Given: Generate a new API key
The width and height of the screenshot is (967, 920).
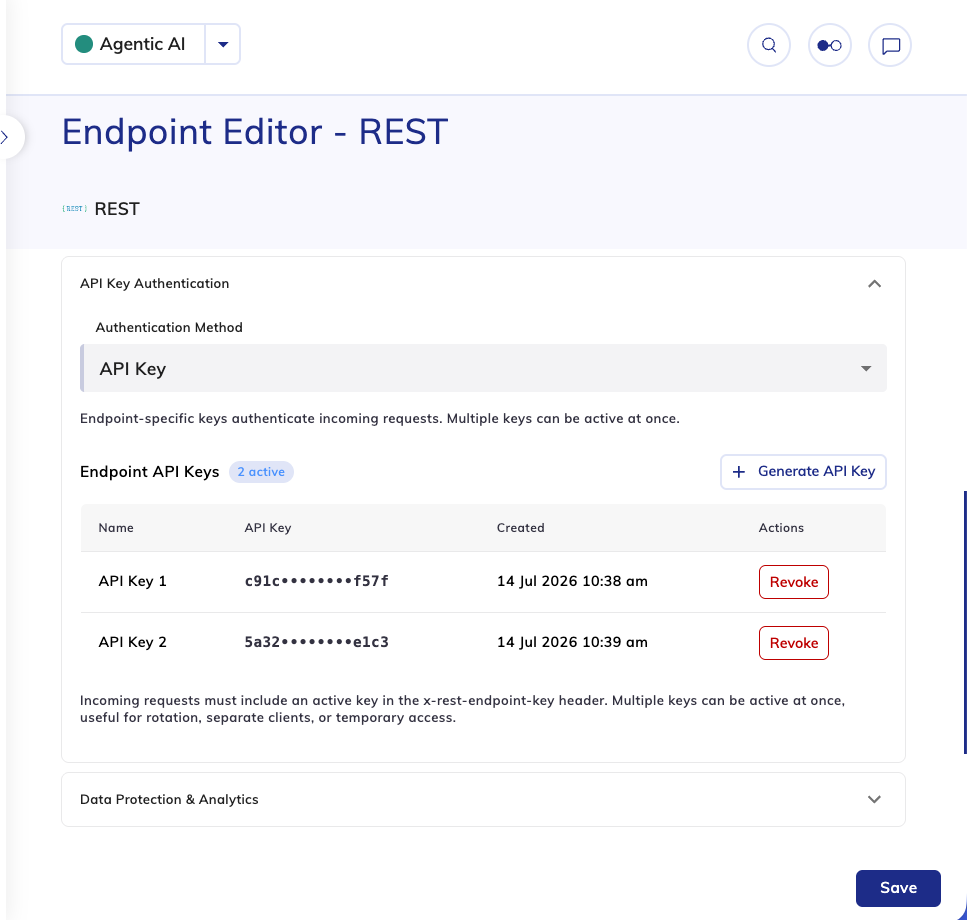Looking at the screenshot, I should pyautogui.click(x=803, y=472).
